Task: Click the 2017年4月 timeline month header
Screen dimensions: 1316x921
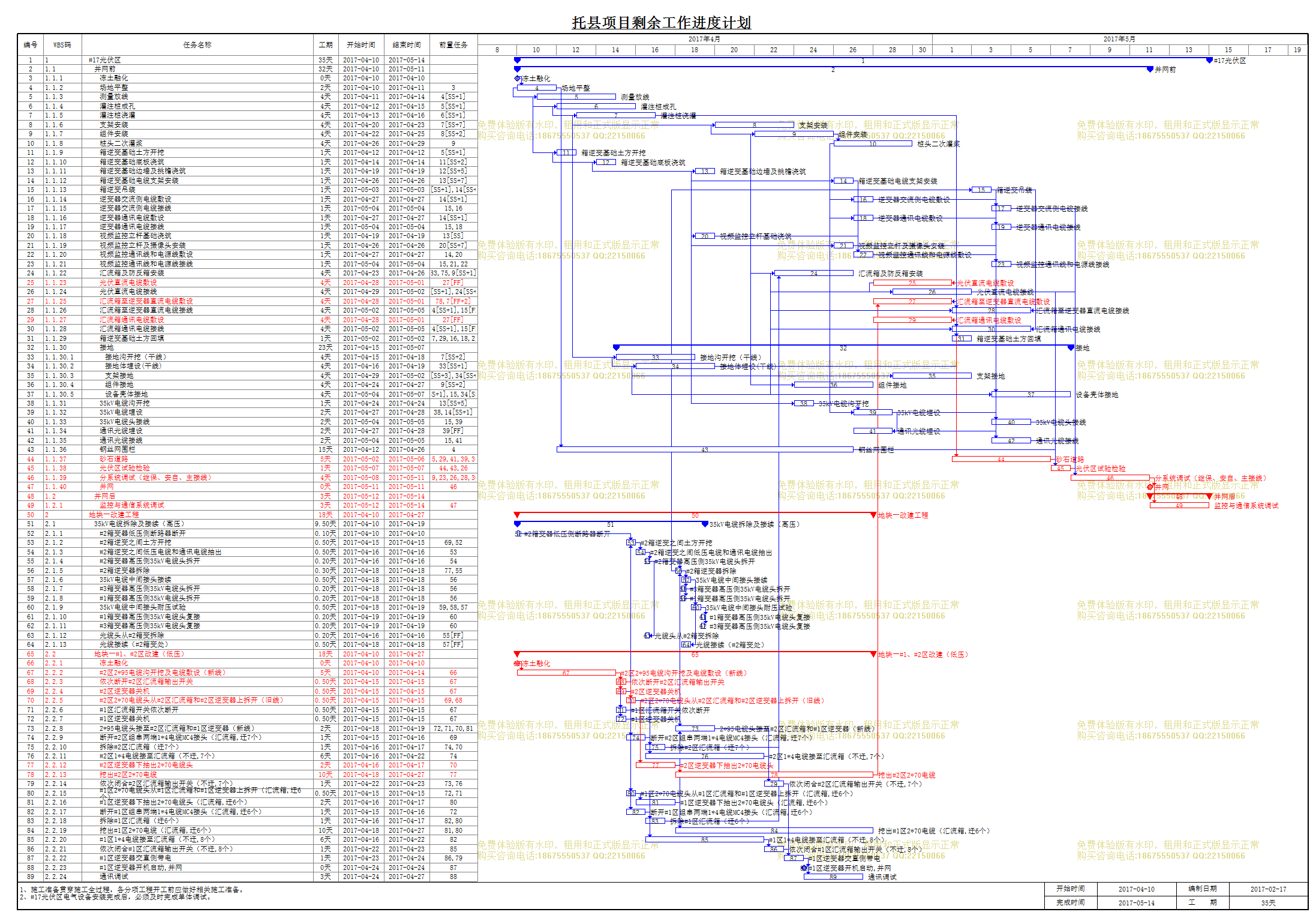Action: pyautogui.click(x=704, y=39)
